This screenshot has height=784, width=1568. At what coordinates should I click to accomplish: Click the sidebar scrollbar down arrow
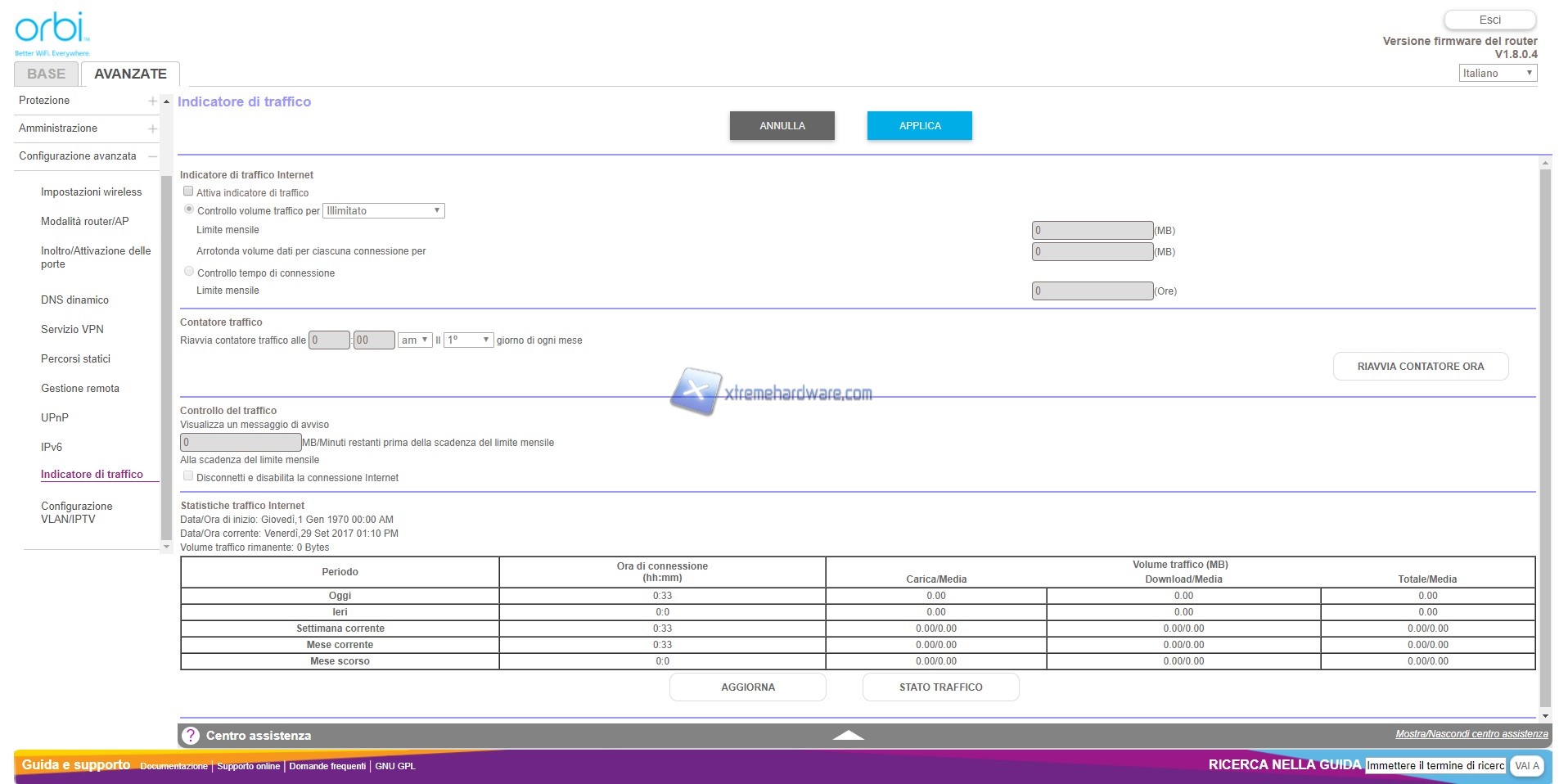[167, 546]
